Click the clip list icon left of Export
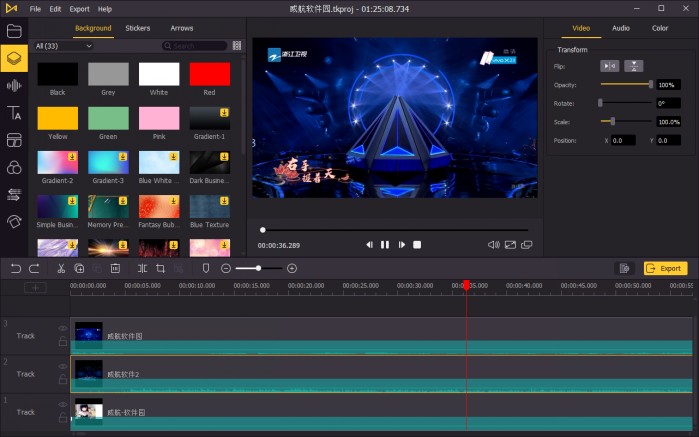 [624, 268]
